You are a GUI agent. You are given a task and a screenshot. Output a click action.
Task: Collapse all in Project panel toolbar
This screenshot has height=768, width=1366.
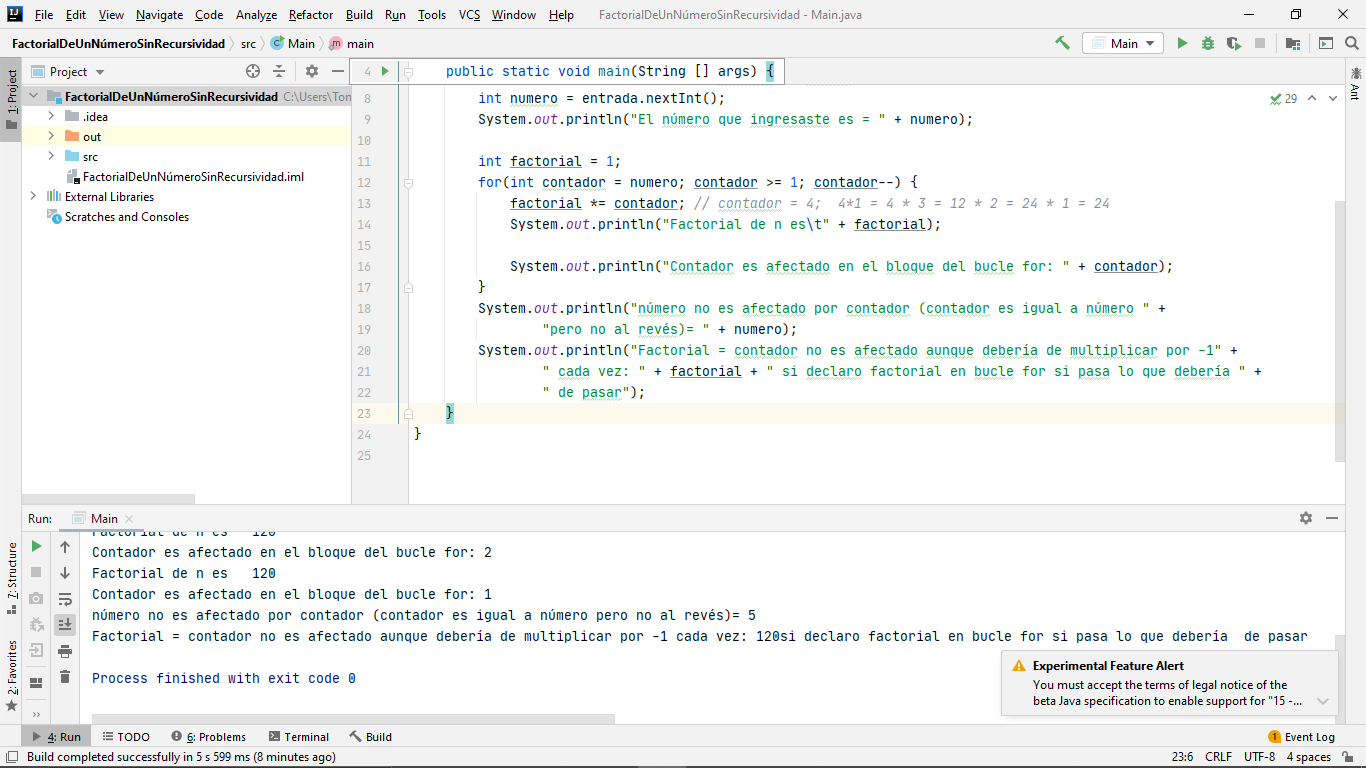pos(279,71)
